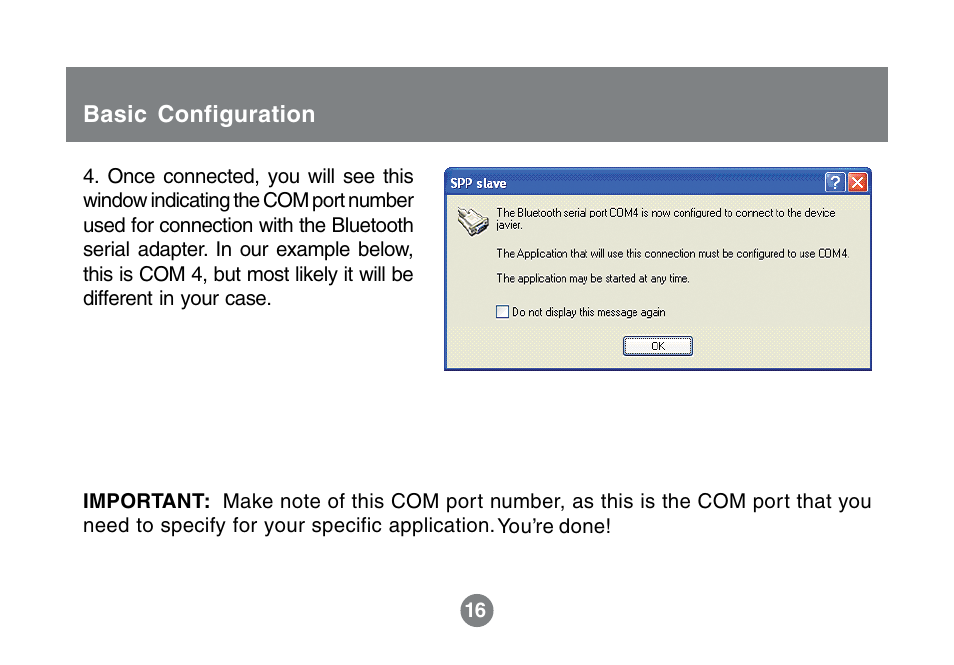The height and width of the screenshot is (665, 954).
Task: Click the page number 16 badge
Action: pyautogui.click(x=476, y=610)
